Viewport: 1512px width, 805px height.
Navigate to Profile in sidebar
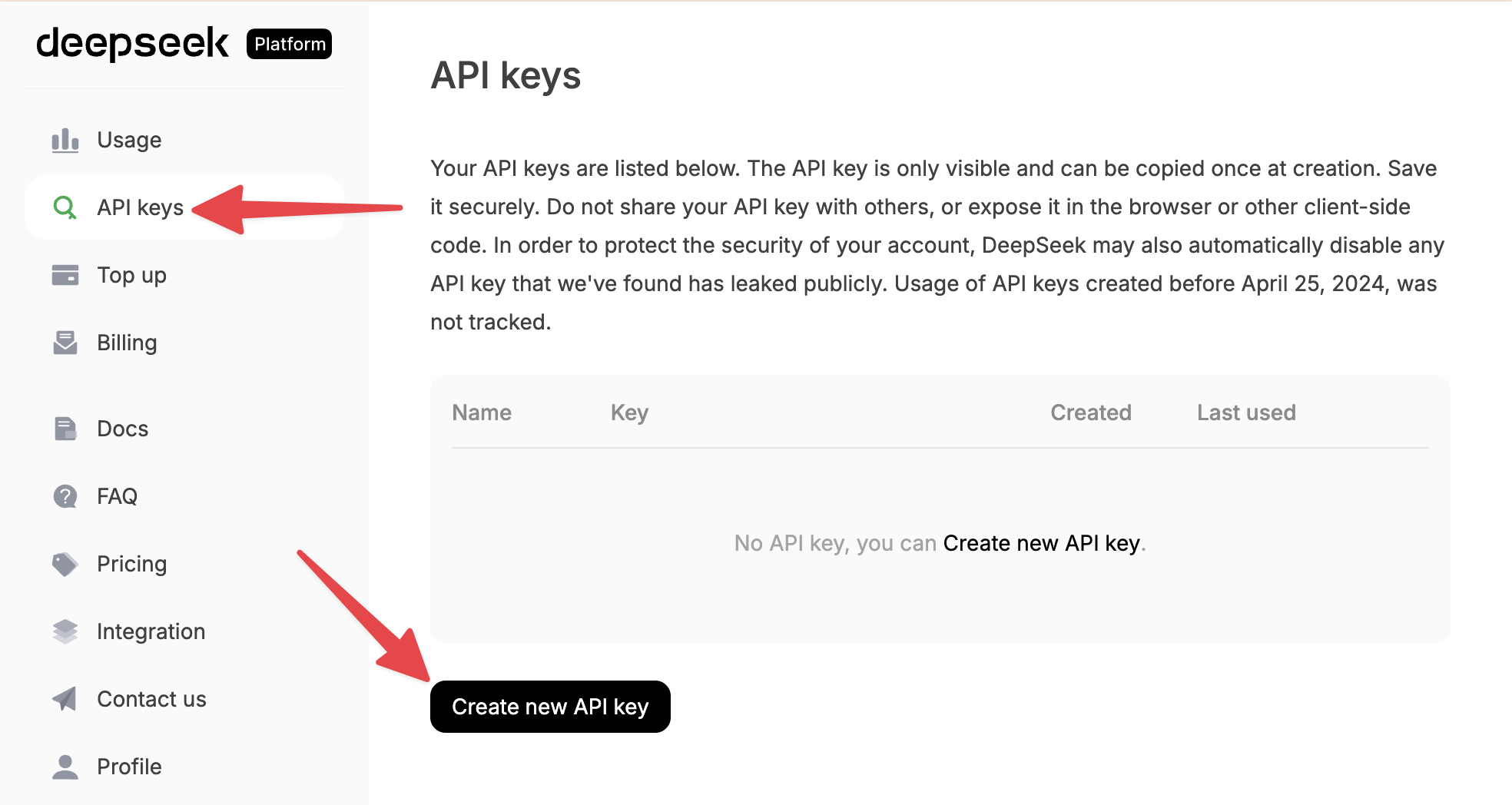pyautogui.click(x=129, y=767)
